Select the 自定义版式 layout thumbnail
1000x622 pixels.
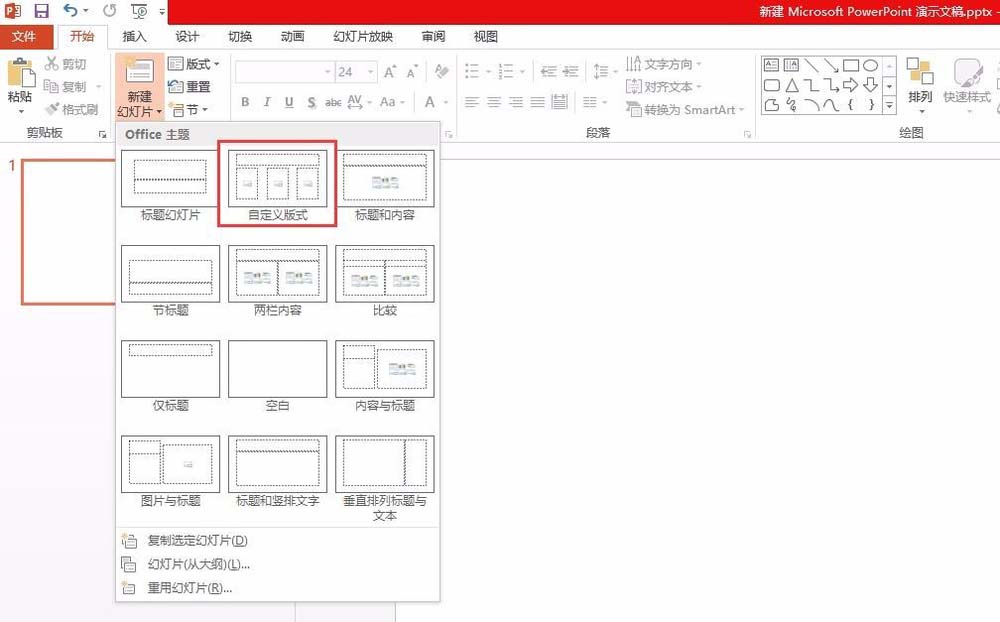pos(277,179)
